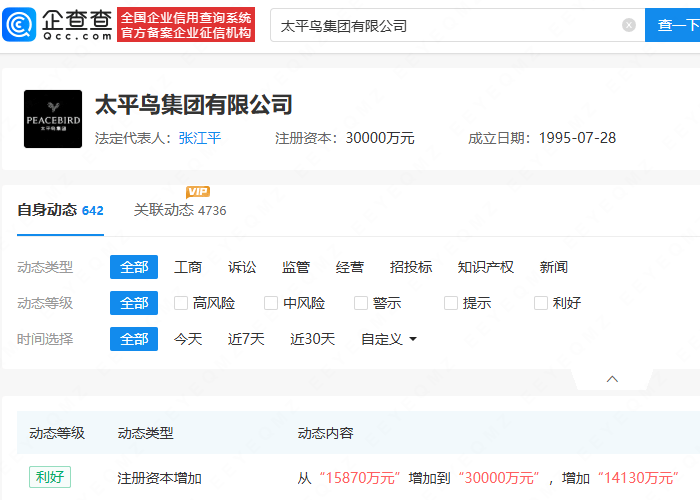700x500 pixels.
Task: Select 全部 in the 动态等级 row
Action: 134,303
